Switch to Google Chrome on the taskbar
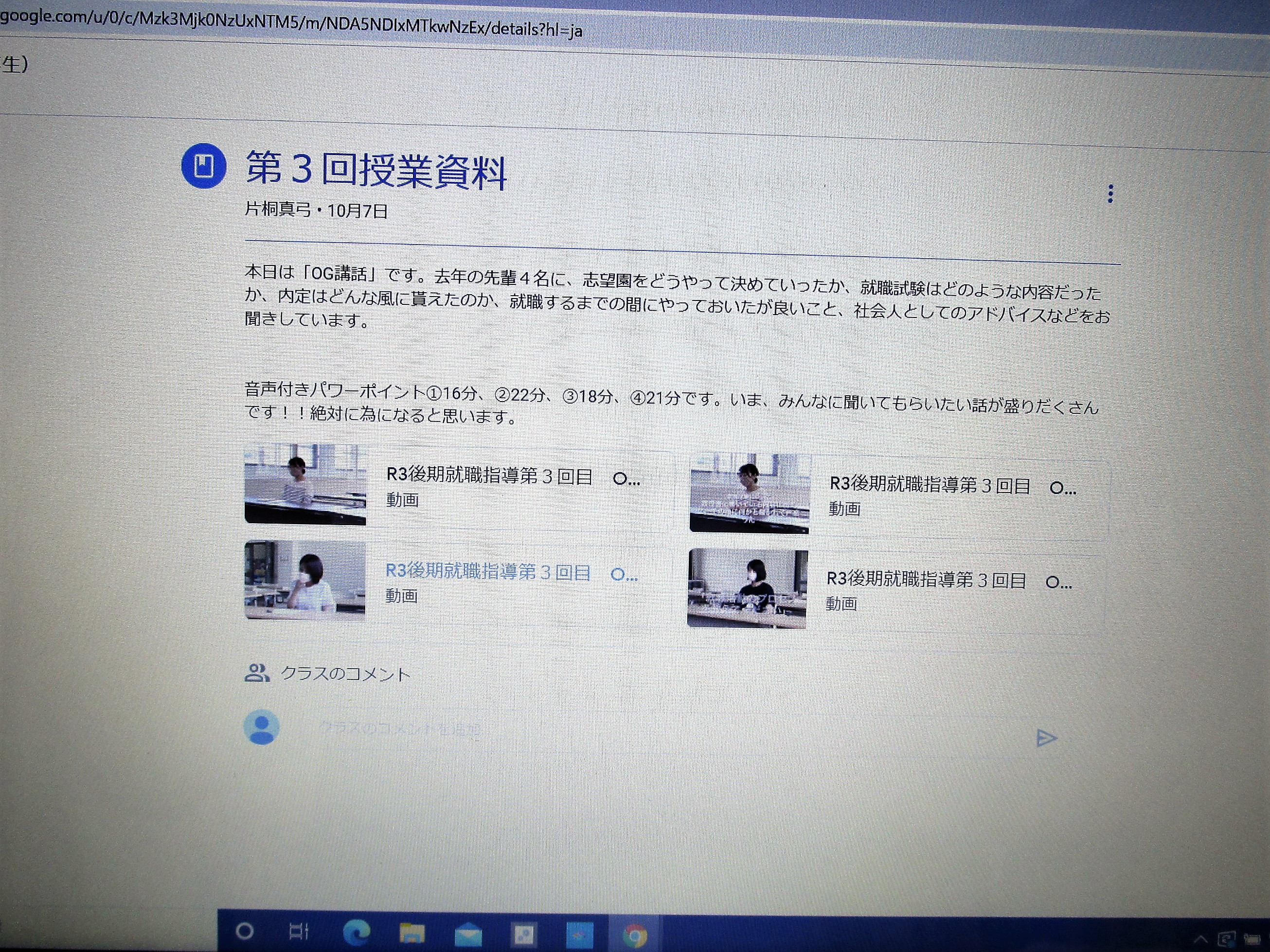The height and width of the screenshot is (952, 1270). (635, 936)
